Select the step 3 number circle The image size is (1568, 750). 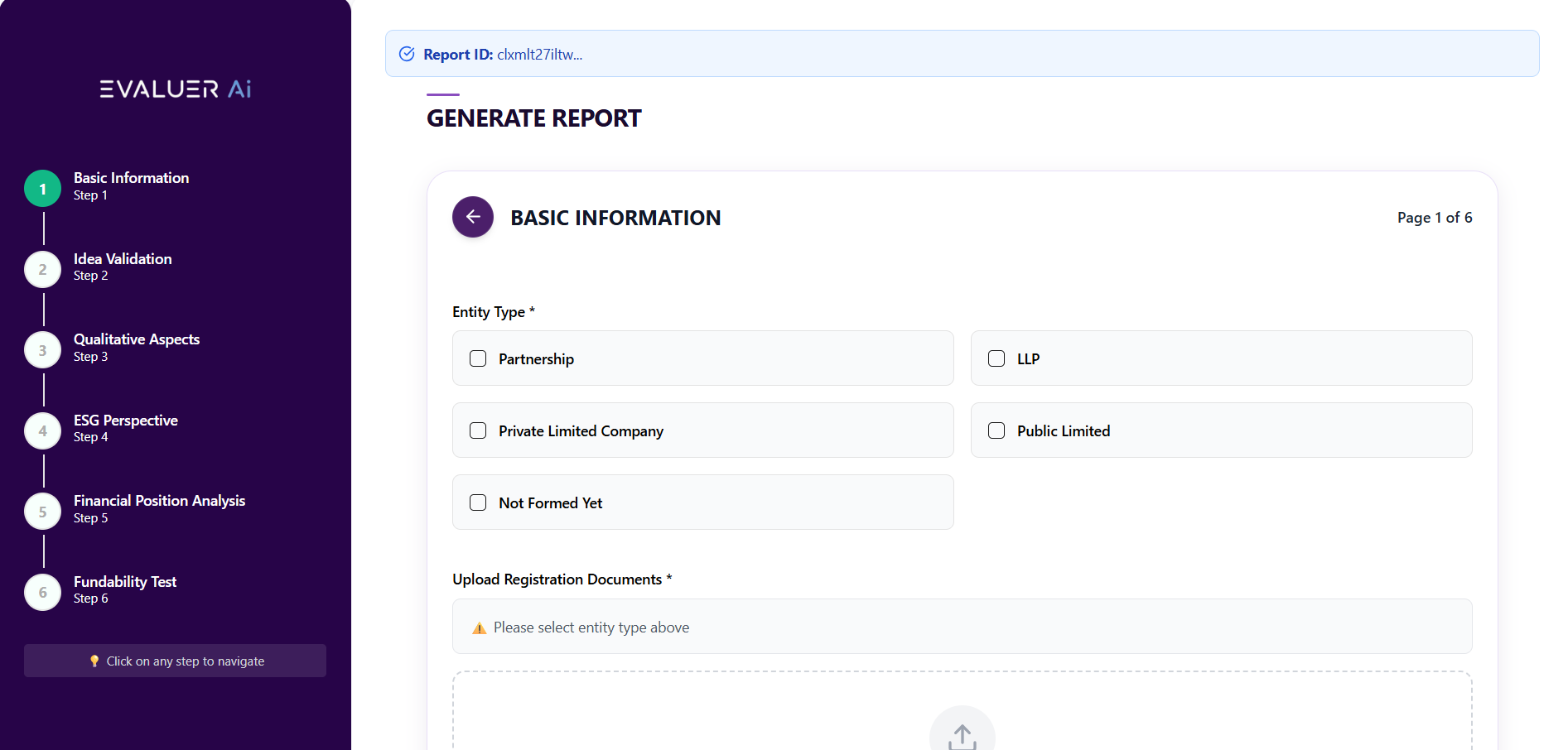[43, 350]
